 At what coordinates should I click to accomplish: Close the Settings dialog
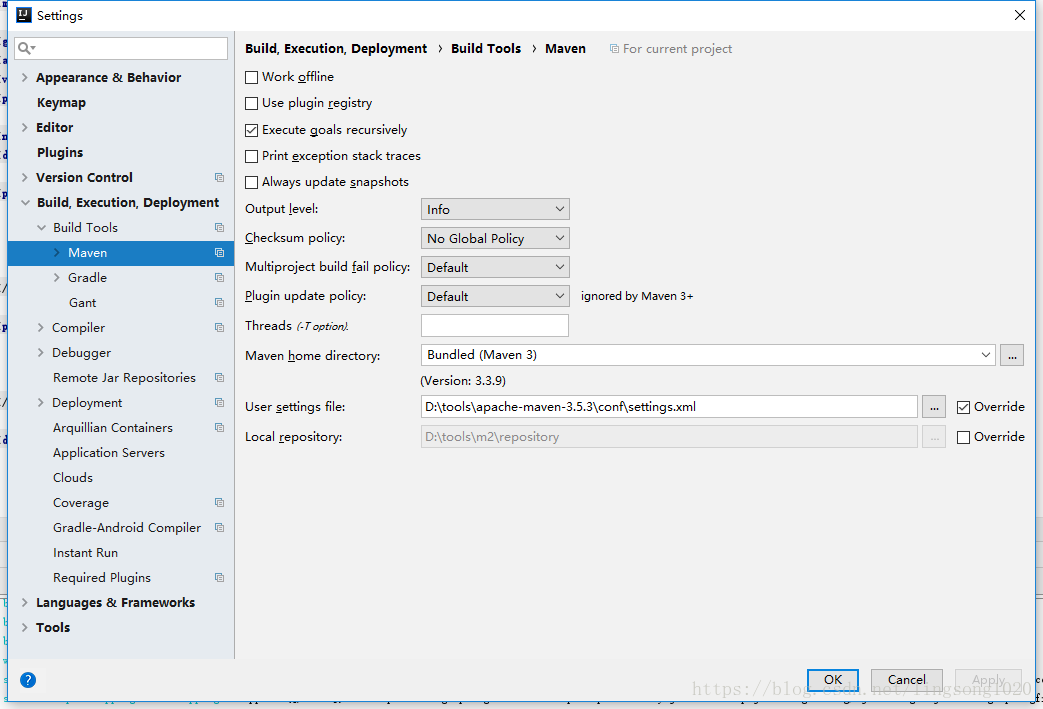[1020, 15]
